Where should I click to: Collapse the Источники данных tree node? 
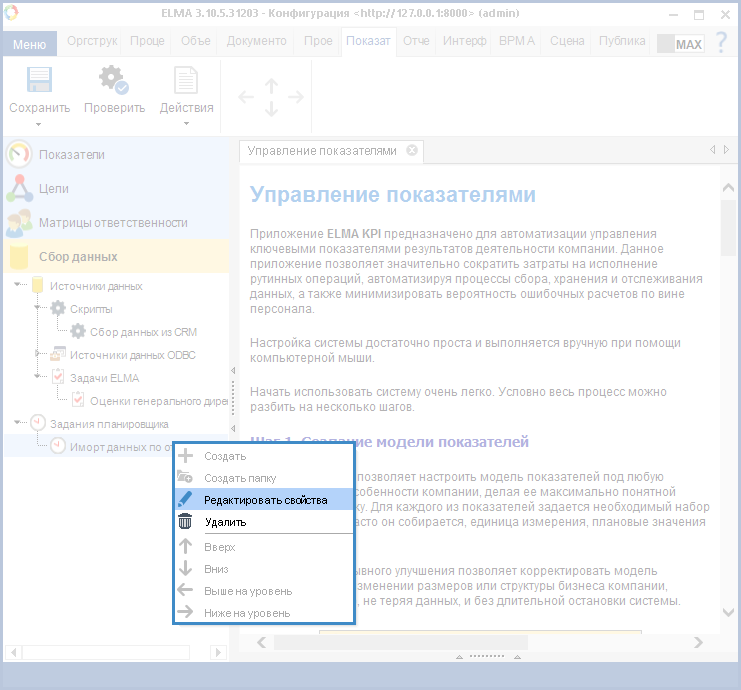(18, 286)
